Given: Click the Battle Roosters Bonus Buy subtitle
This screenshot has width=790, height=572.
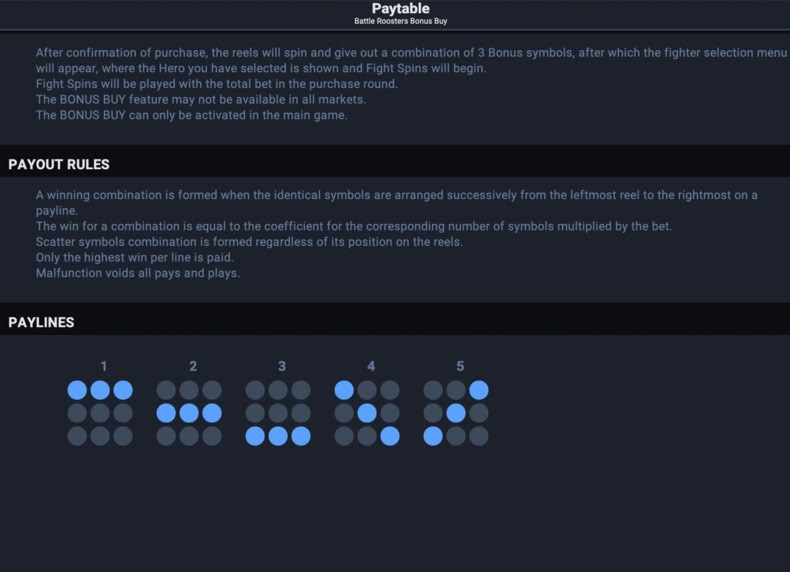Looking at the screenshot, I should 401,21.
